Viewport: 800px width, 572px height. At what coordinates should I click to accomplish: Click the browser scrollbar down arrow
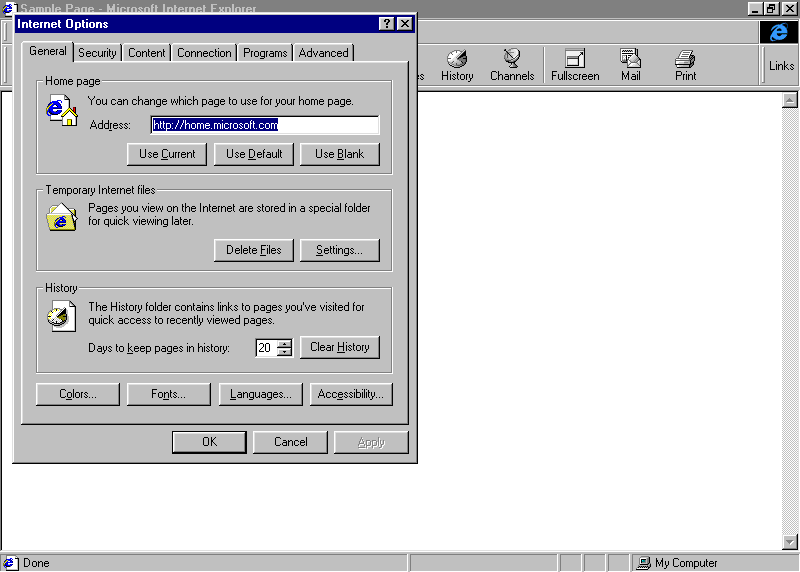tap(789, 542)
